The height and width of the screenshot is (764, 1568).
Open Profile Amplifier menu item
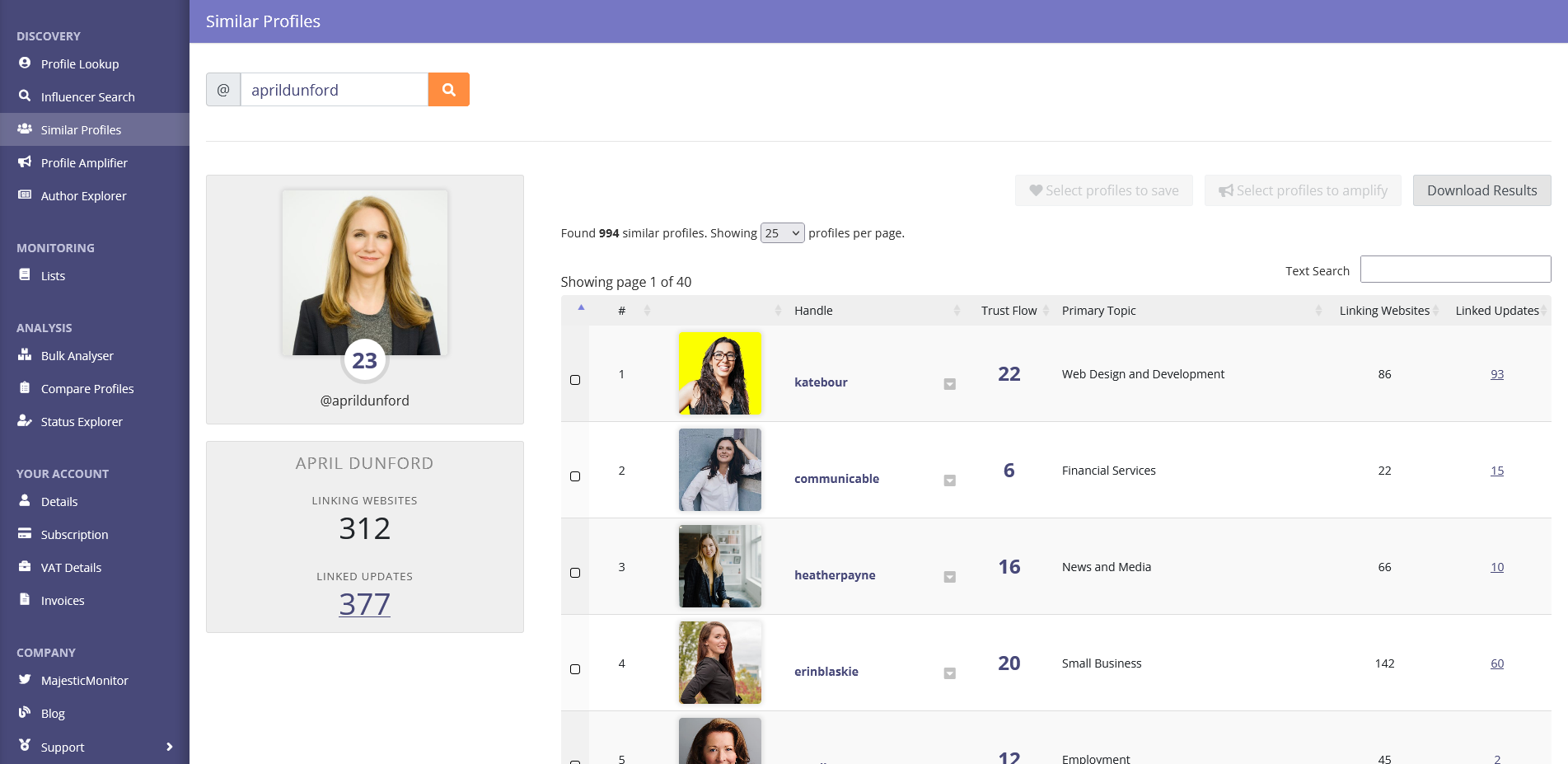pyautogui.click(x=95, y=162)
